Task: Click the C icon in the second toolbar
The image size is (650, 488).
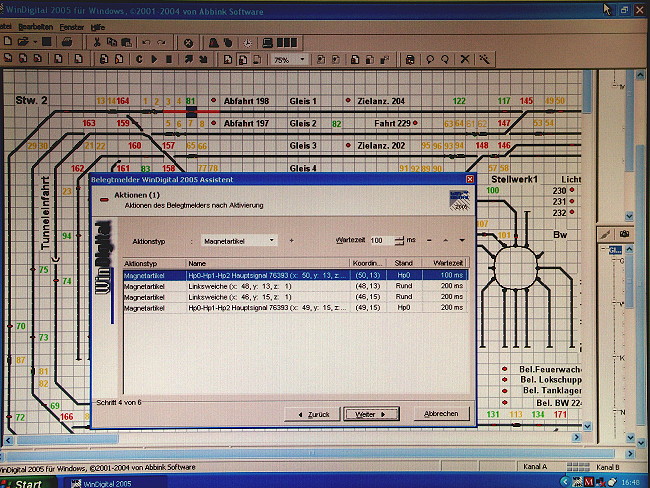Action: click(139, 59)
